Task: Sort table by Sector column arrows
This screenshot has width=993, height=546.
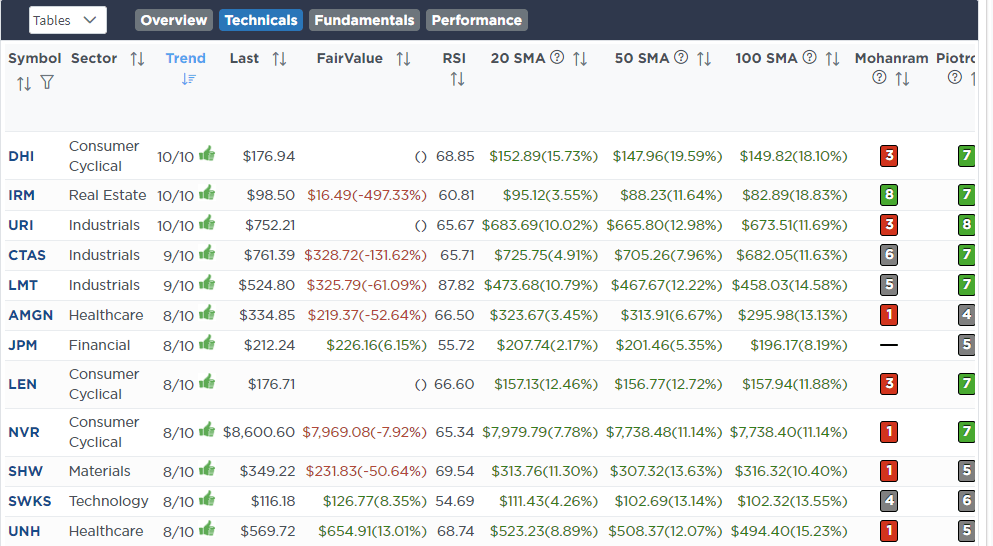Action: [x=137, y=59]
